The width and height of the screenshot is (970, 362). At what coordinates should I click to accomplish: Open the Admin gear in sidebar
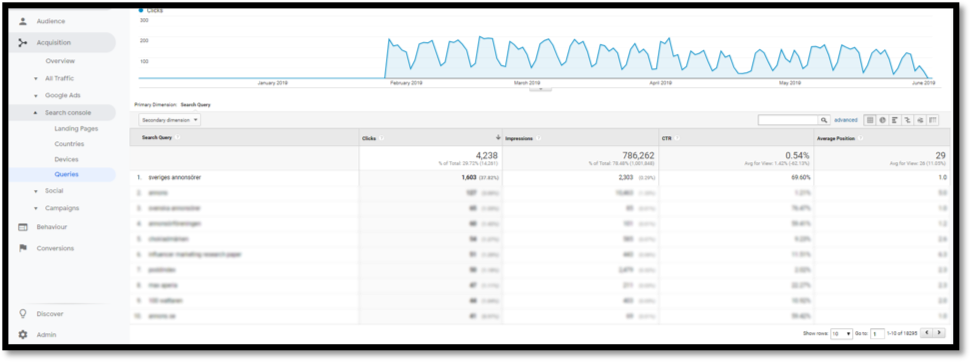point(23,334)
